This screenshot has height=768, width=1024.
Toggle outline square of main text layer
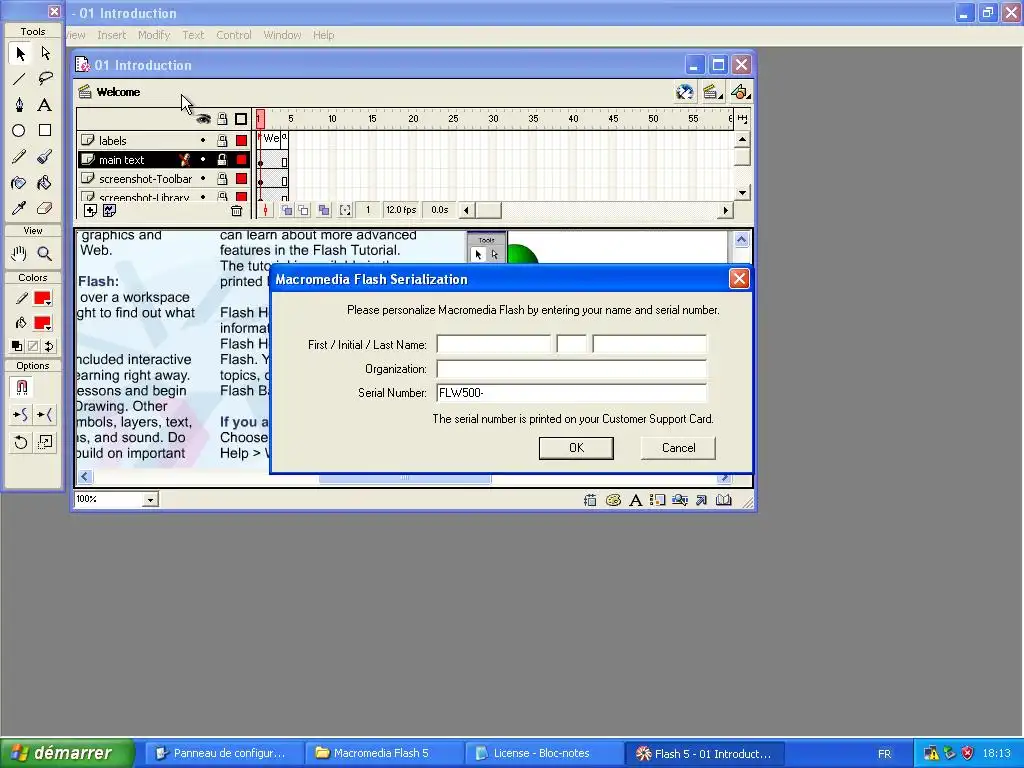pyautogui.click(x=242, y=159)
